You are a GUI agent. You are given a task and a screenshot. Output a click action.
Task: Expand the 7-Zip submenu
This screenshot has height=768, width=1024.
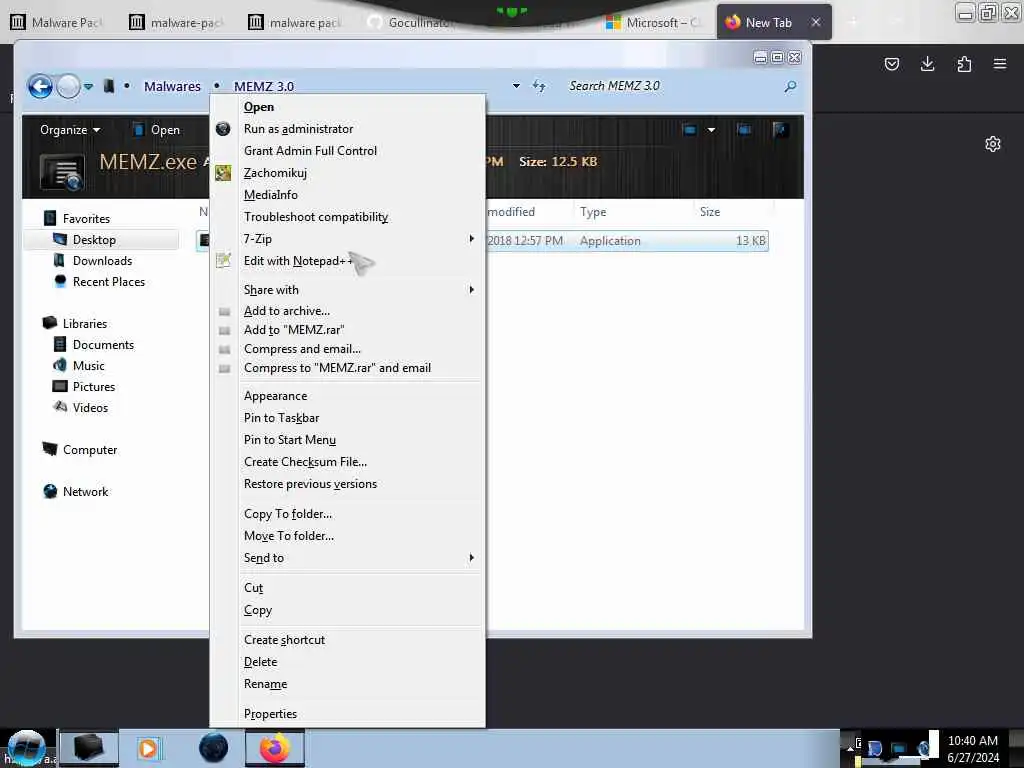347,239
